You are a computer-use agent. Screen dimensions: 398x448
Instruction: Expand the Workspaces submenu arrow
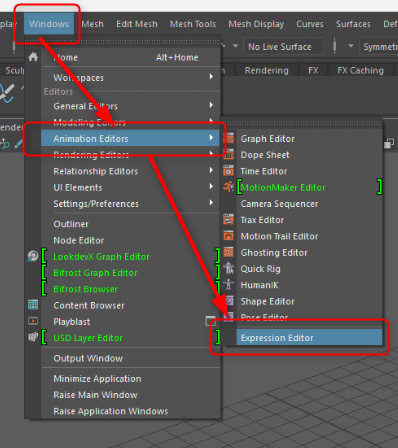pos(211,77)
